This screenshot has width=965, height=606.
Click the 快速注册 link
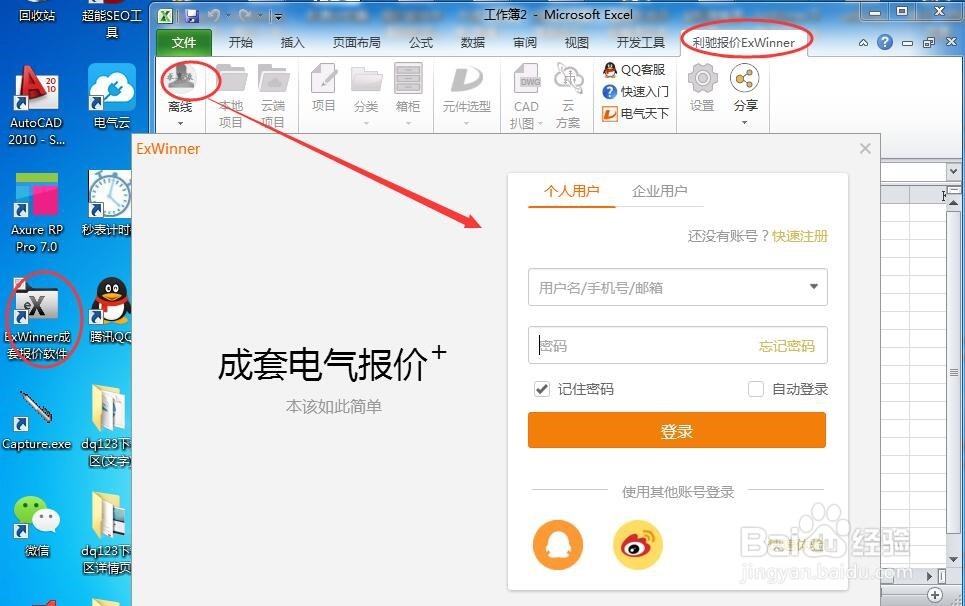click(x=800, y=236)
